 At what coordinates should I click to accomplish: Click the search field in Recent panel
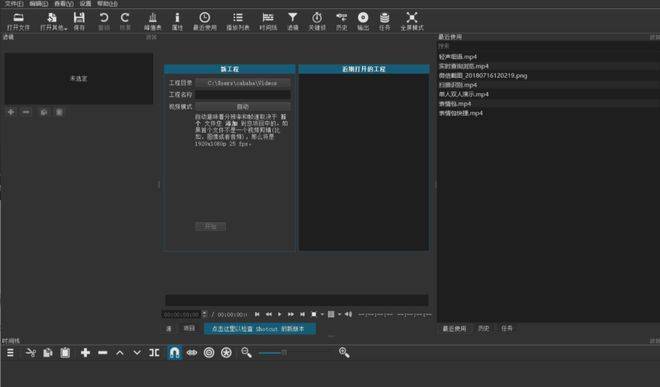pyautogui.click(x=547, y=46)
